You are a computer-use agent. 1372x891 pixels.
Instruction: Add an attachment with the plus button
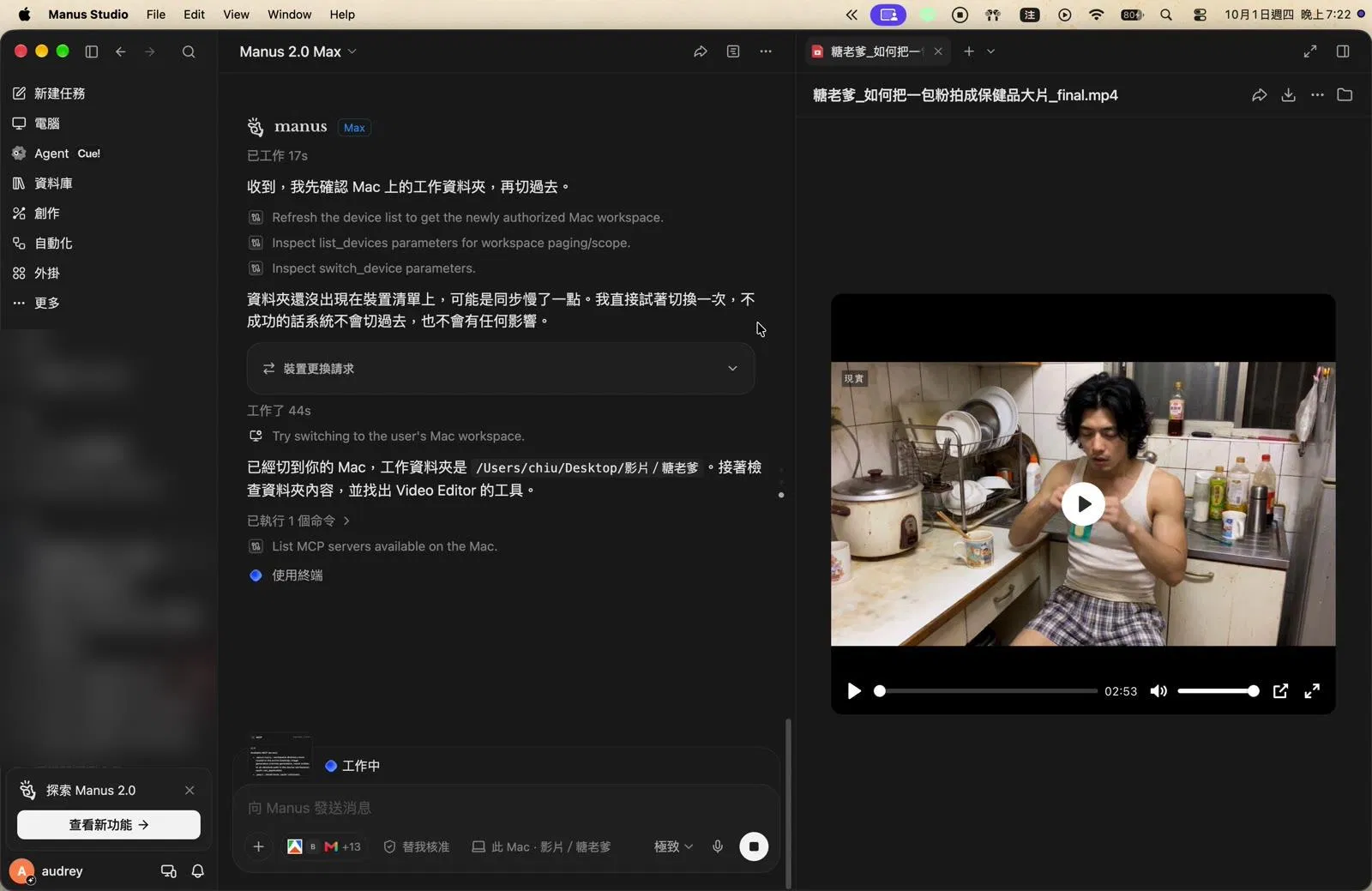point(258,846)
